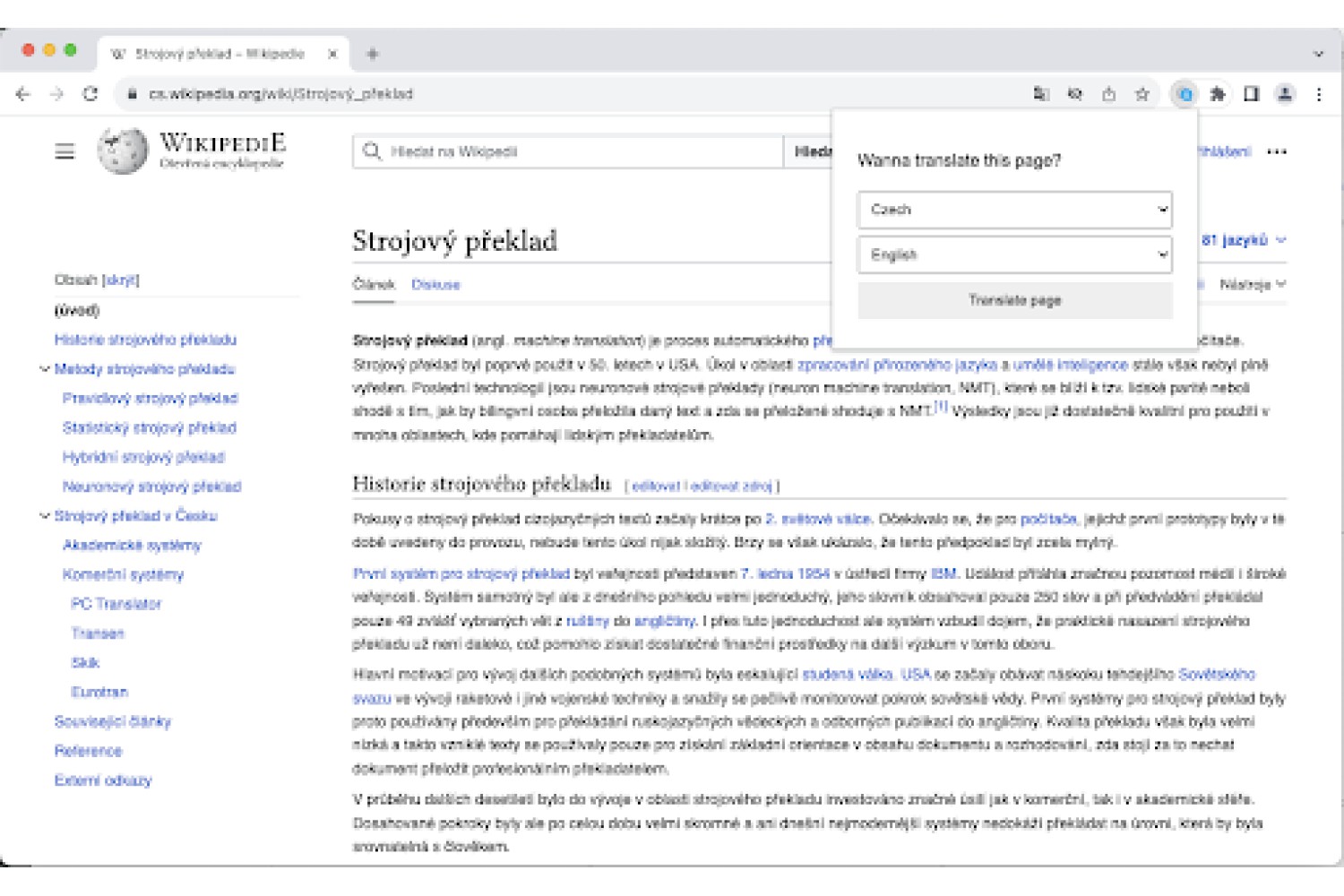Click the Google Translate icon in the address bar
Screen dimensions: 1344x896
click(x=1041, y=94)
